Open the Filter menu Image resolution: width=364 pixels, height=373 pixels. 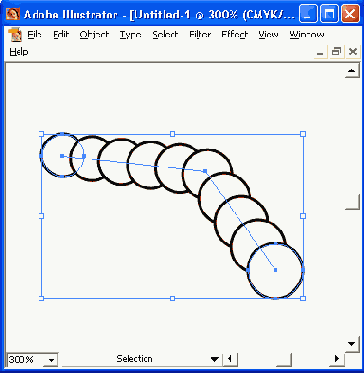point(200,35)
